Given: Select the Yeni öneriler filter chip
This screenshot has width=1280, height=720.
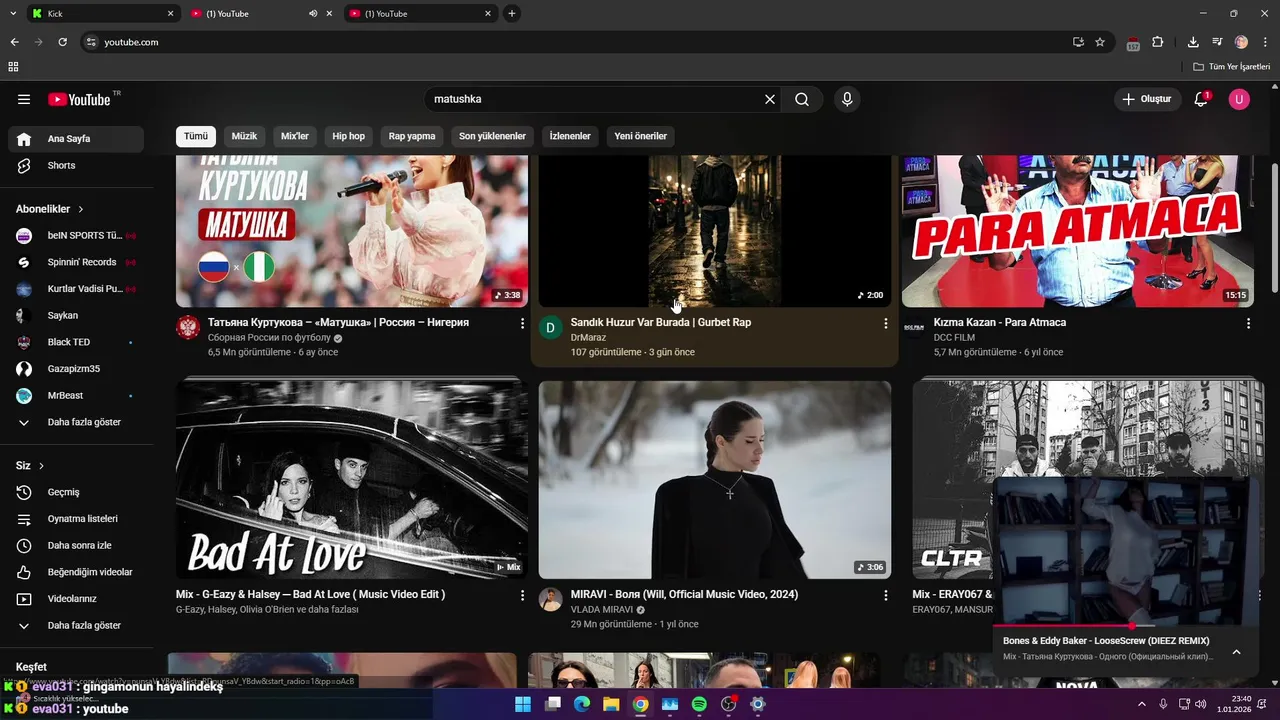Looking at the screenshot, I should [x=640, y=136].
